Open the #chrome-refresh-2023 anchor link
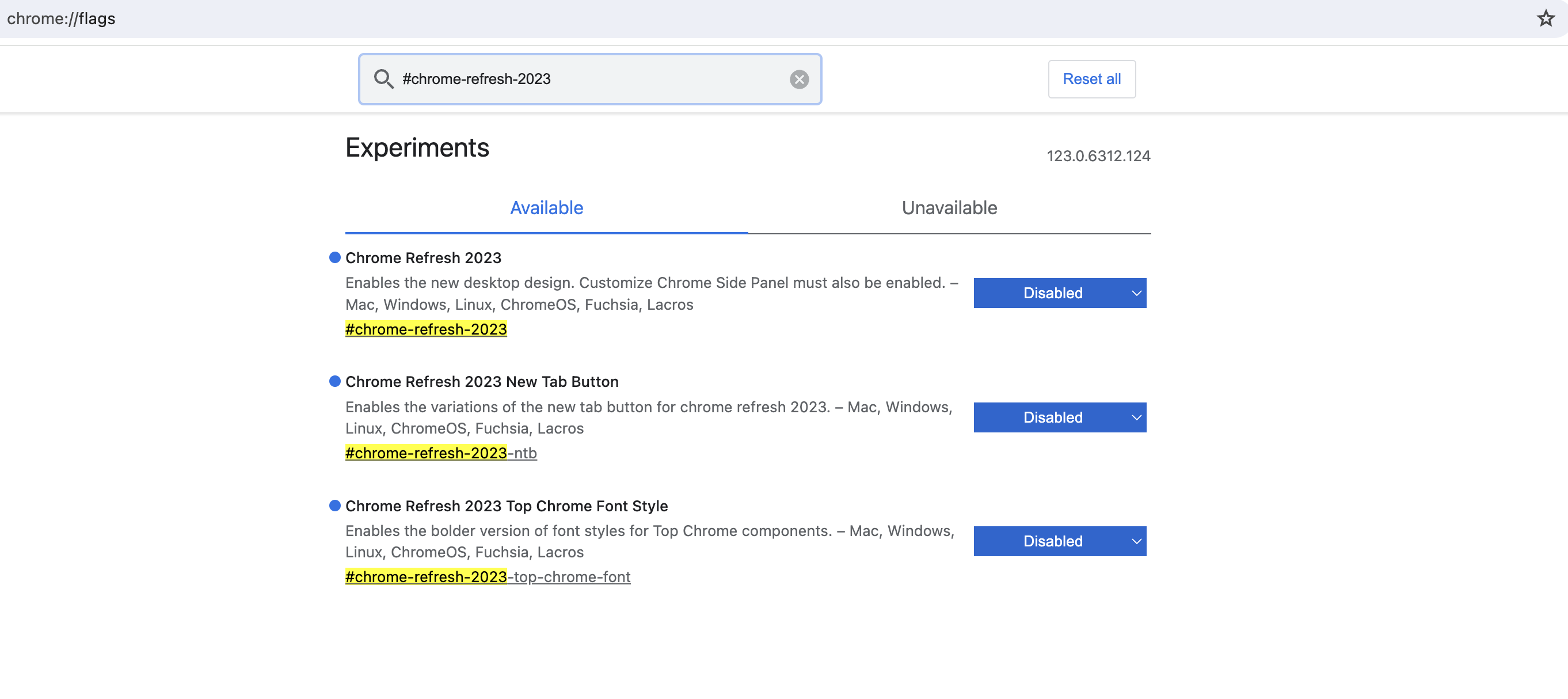The width and height of the screenshot is (1568, 699). point(425,329)
